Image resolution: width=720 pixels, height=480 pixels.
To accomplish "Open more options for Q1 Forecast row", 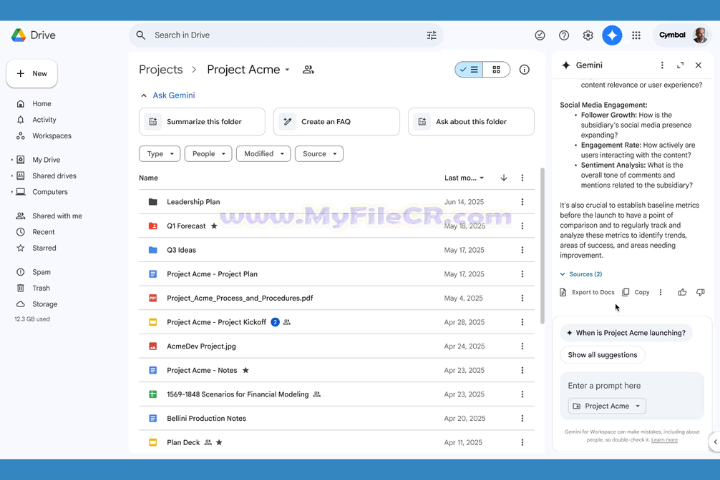I will [522, 226].
